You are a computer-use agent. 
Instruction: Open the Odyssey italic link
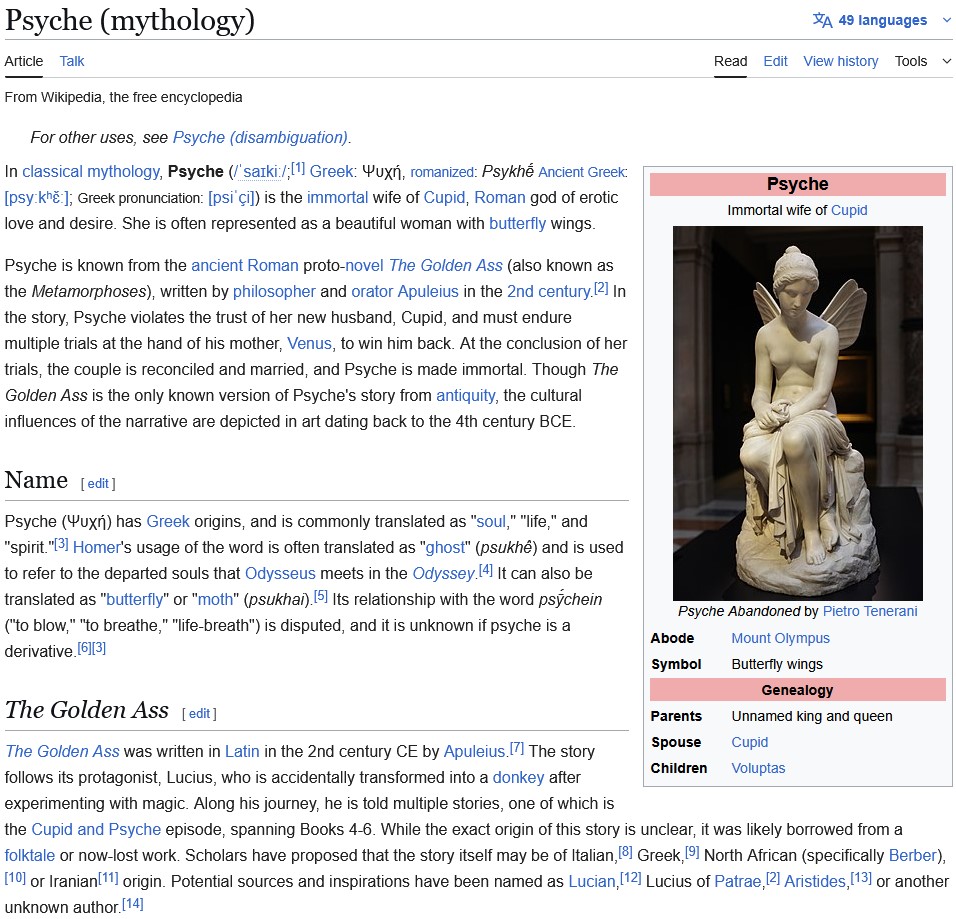(x=443, y=573)
